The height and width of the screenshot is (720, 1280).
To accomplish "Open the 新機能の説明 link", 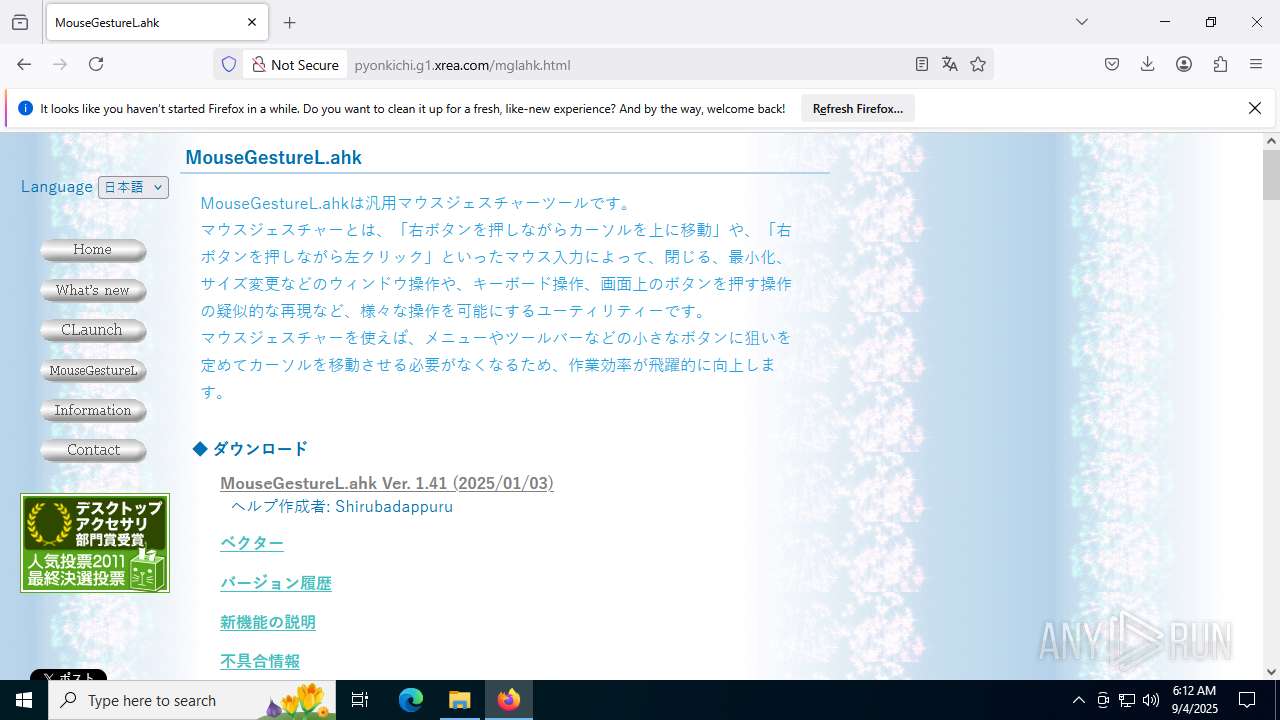I will (268, 622).
